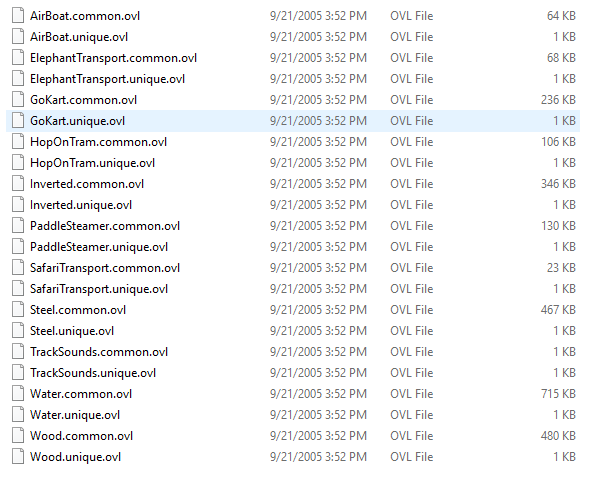Click the file icon beside Wood.unique.ovl

pos(18,457)
